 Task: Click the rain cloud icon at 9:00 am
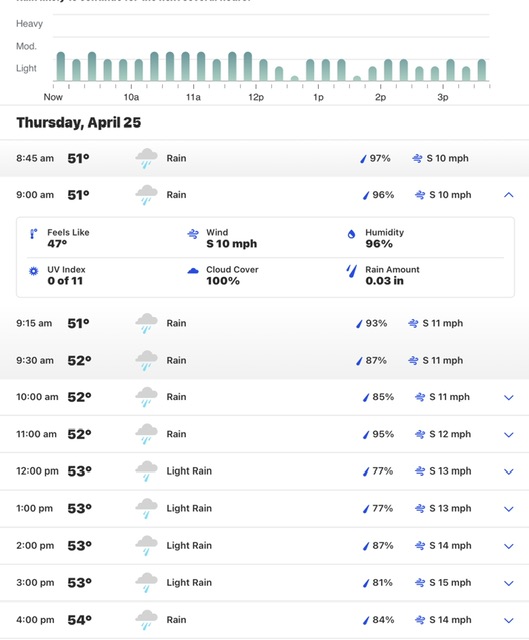coord(146,195)
